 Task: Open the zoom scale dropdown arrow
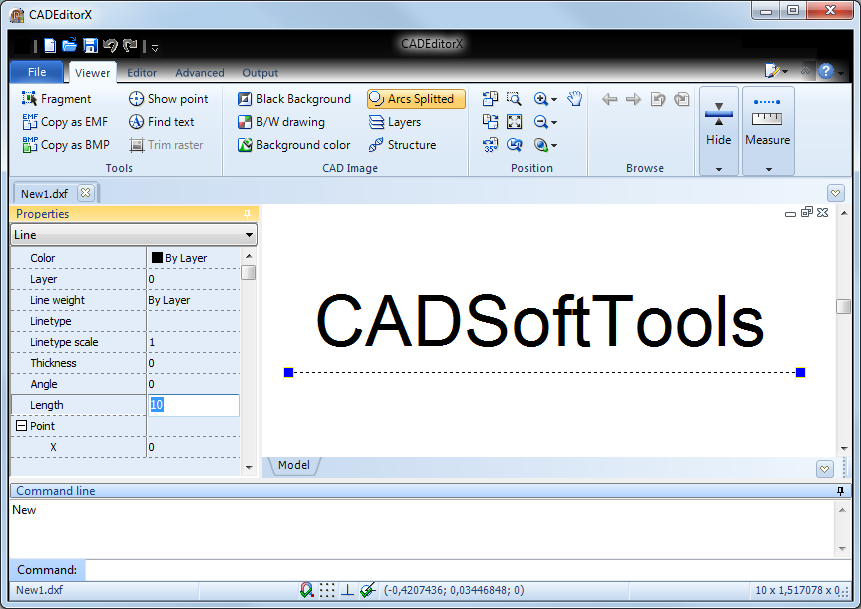[554, 146]
